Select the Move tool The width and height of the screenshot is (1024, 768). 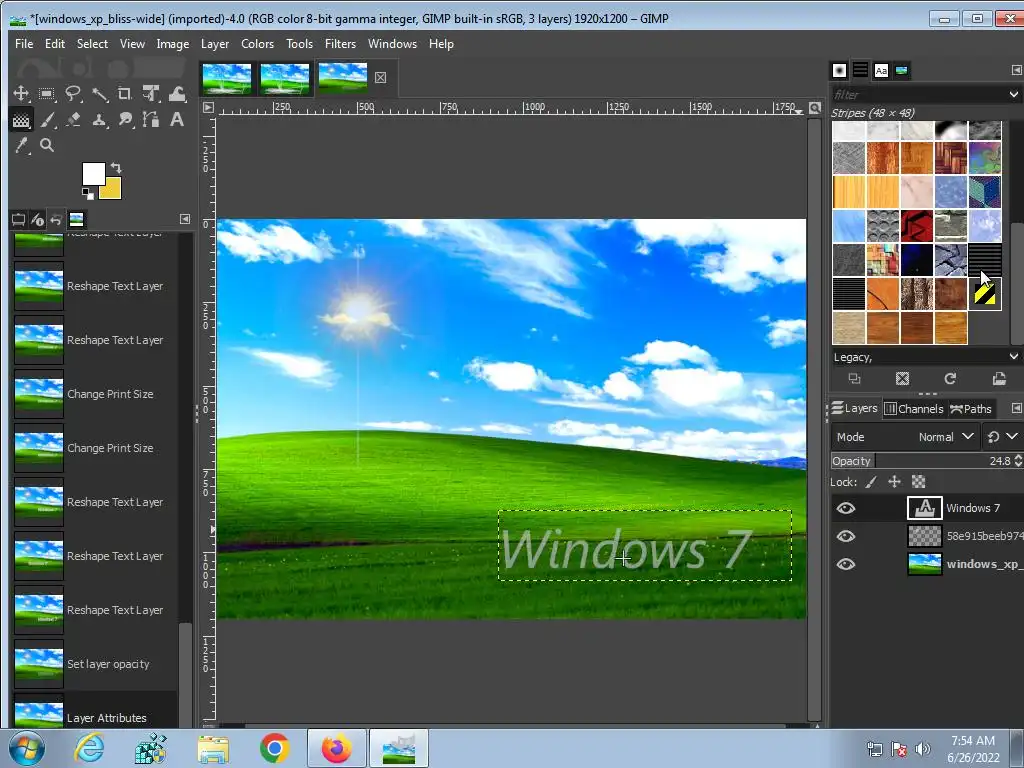click(x=21, y=93)
